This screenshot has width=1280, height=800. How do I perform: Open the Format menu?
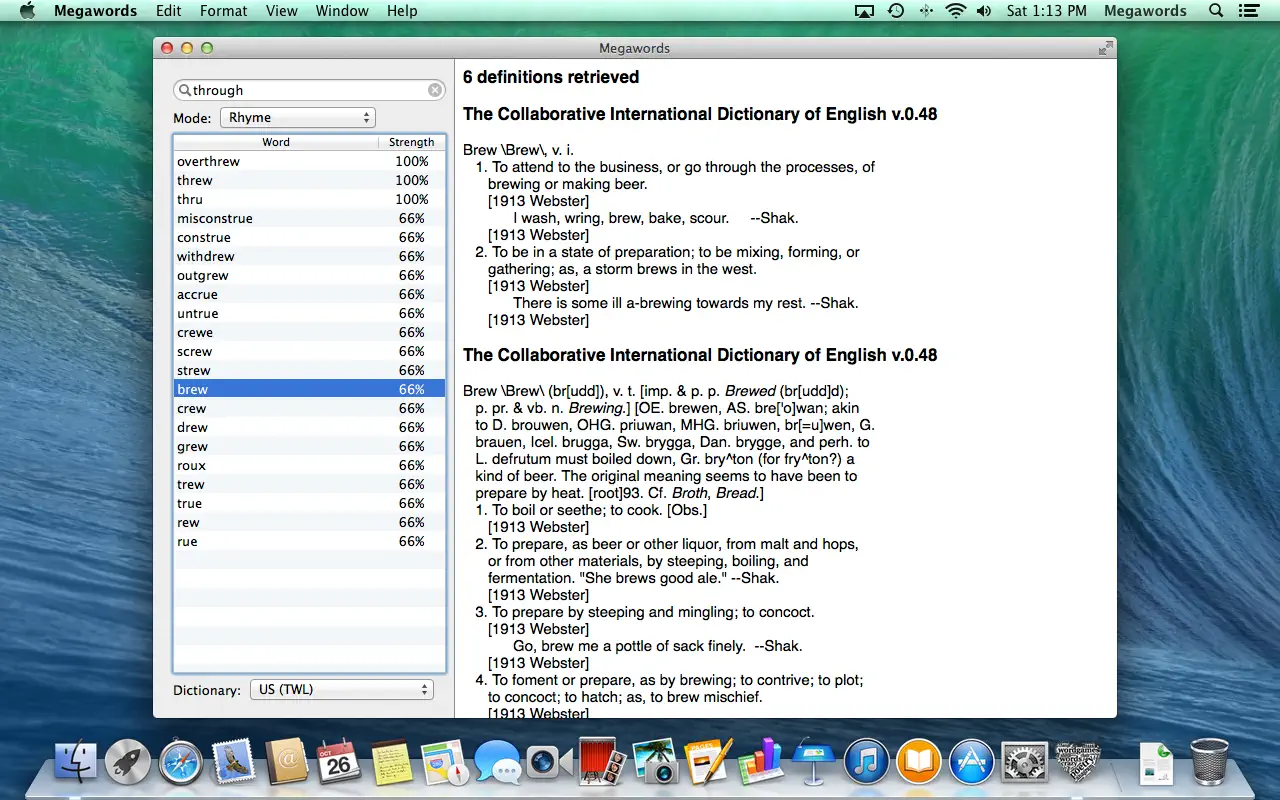click(x=223, y=11)
